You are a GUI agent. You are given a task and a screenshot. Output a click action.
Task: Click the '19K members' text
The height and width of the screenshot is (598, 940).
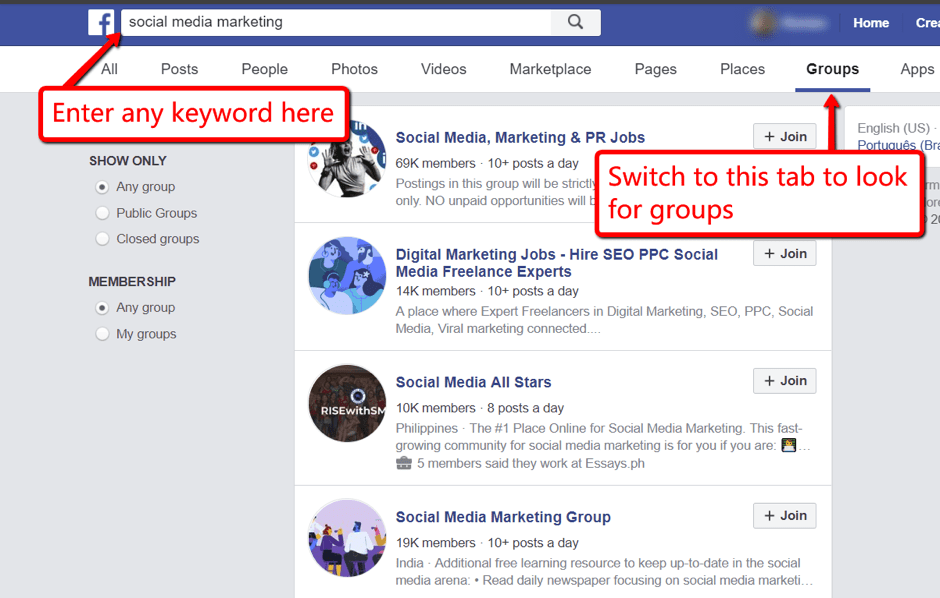[x=435, y=542]
